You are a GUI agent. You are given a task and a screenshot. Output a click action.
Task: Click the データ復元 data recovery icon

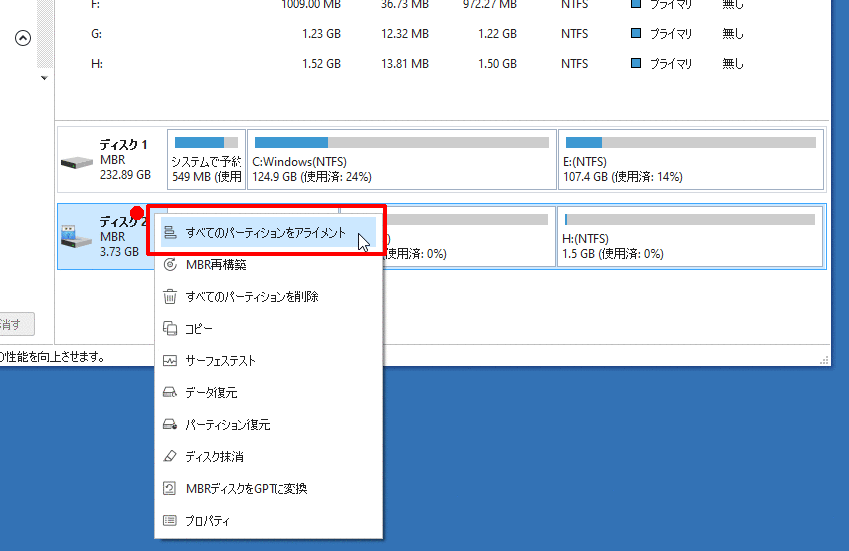coord(170,393)
